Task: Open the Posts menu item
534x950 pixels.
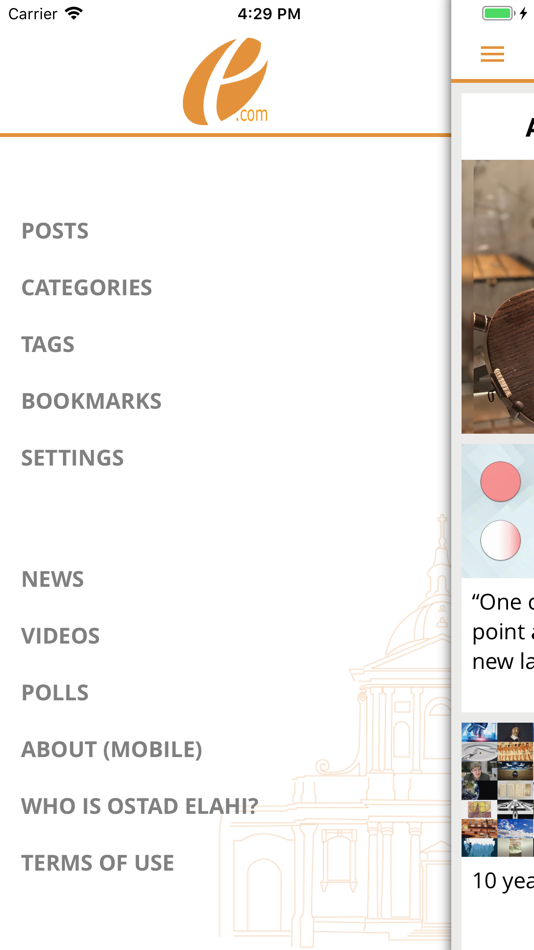Action: [x=55, y=231]
